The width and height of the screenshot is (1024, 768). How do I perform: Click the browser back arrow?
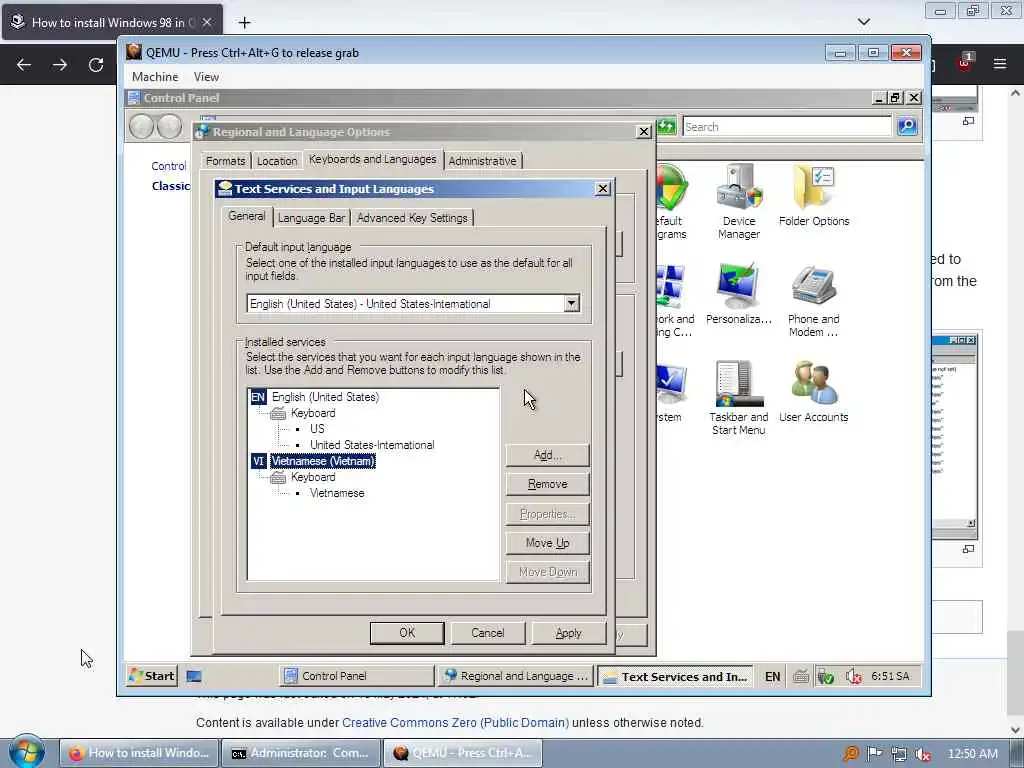24,65
